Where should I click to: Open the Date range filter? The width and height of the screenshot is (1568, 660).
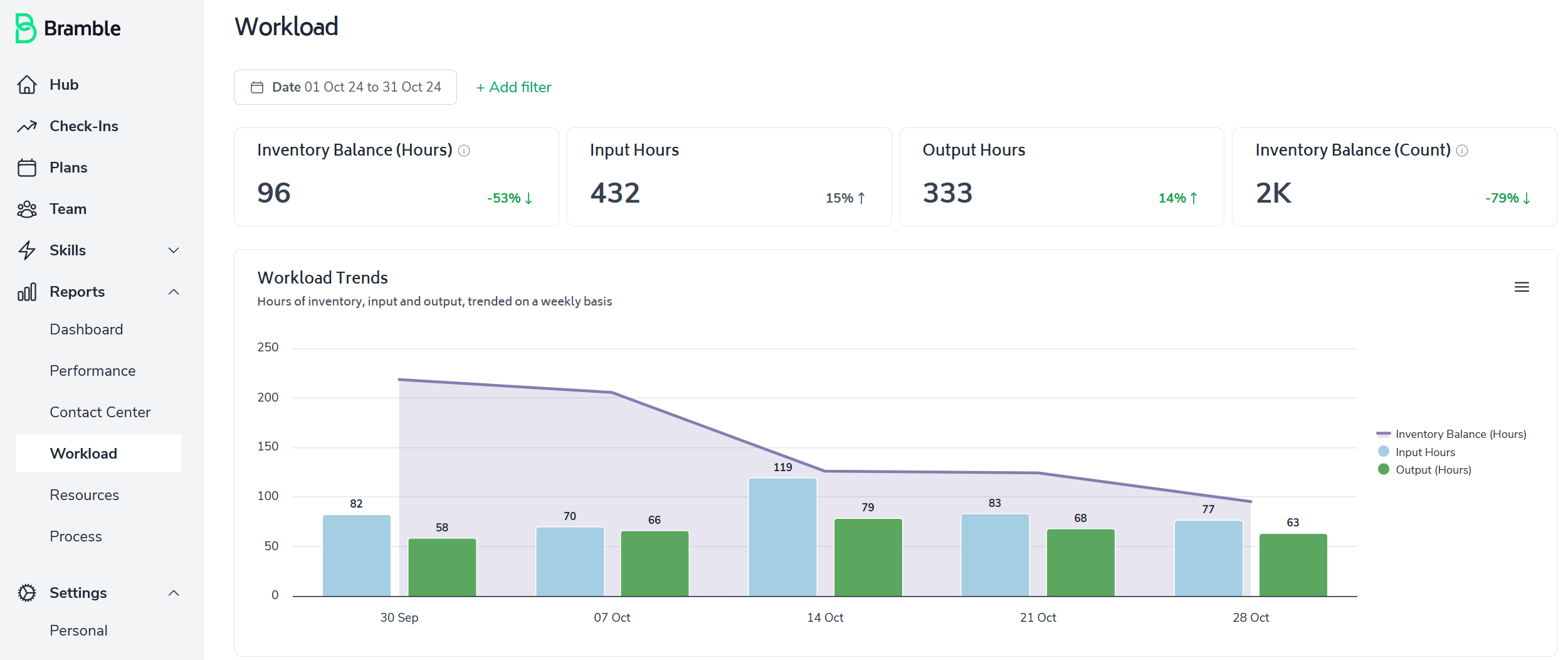[345, 87]
